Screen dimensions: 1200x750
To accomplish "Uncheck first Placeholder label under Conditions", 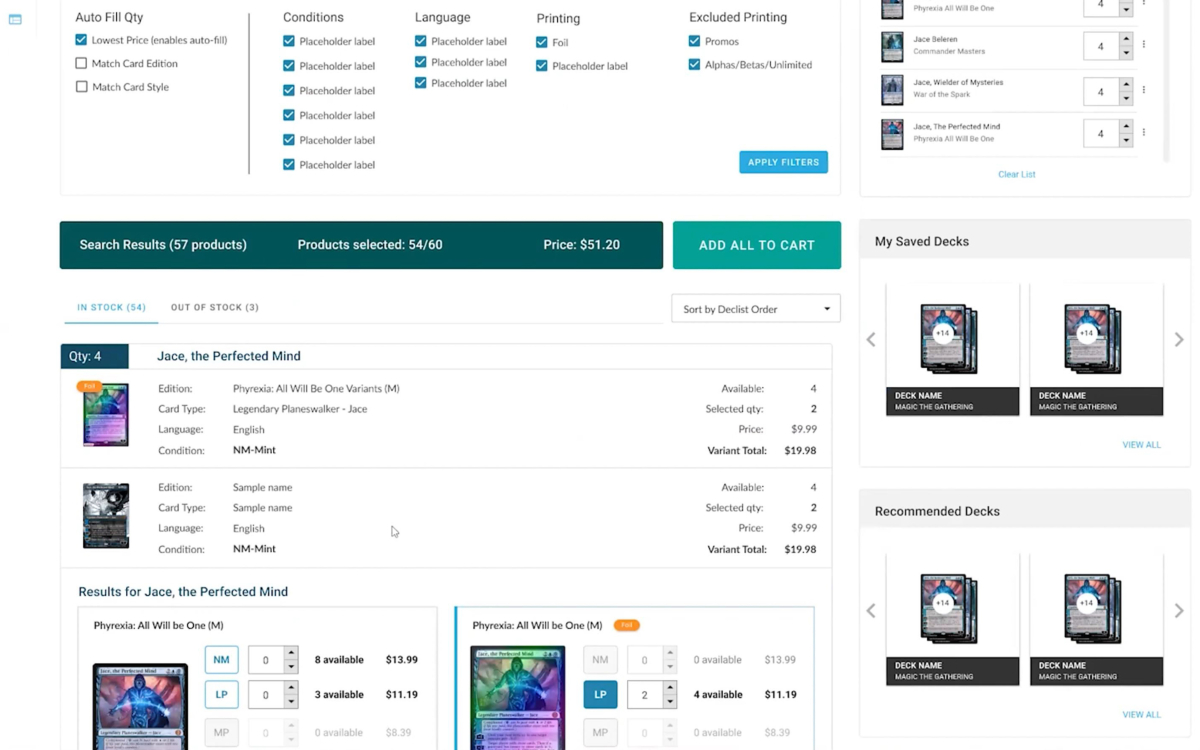I will [x=288, y=41].
